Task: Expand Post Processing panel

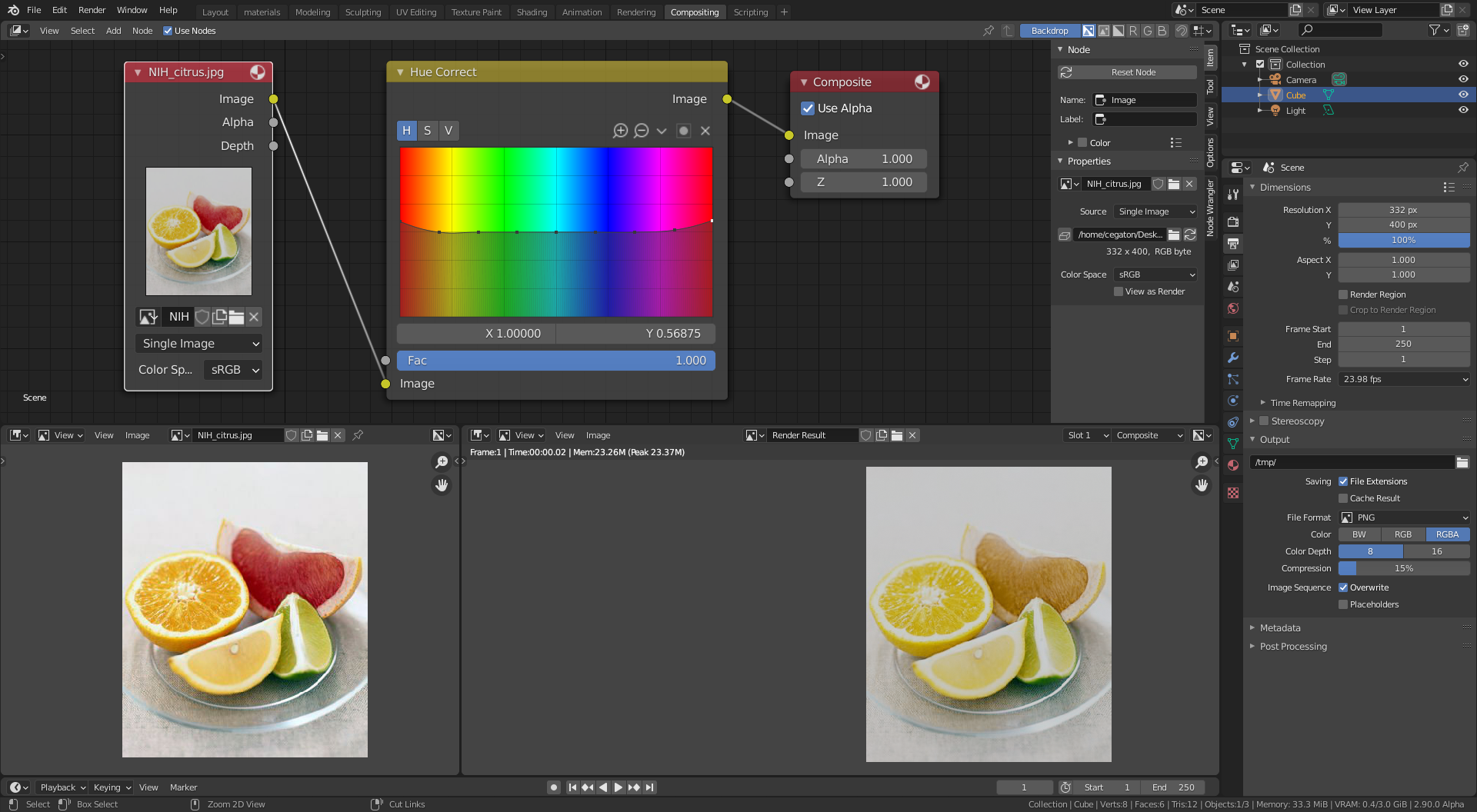Action: 1293,647
